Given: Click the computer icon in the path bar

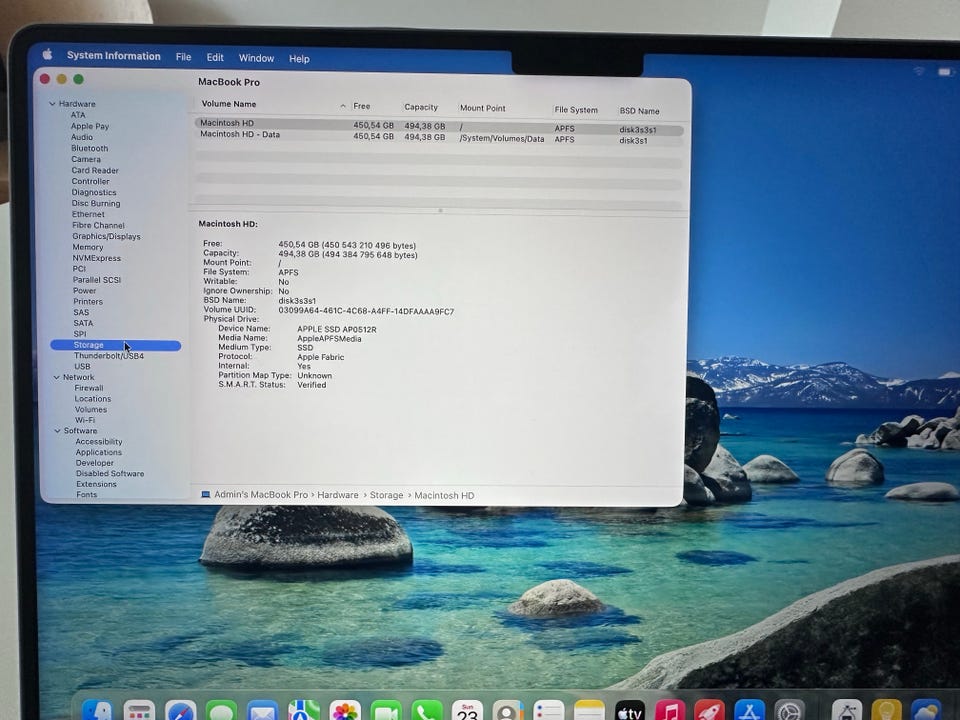Looking at the screenshot, I should click(x=206, y=494).
